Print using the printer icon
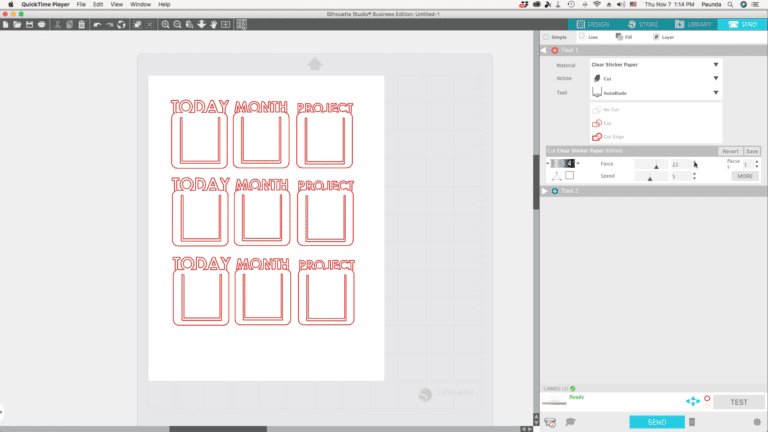This screenshot has height=432, width=768. pos(42,24)
